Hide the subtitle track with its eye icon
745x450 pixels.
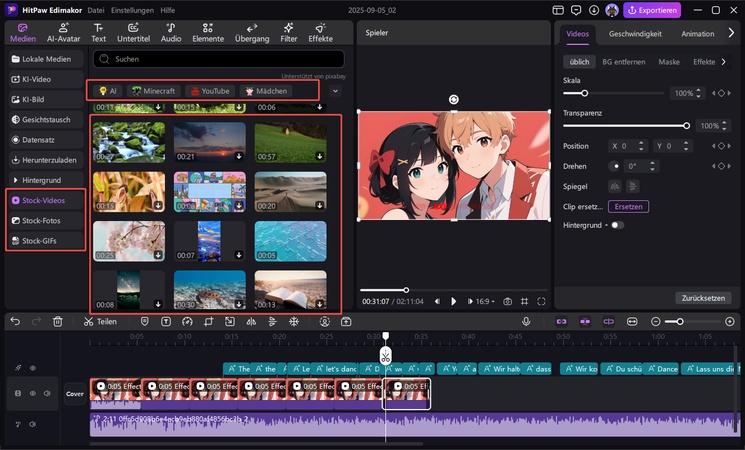(x=33, y=368)
